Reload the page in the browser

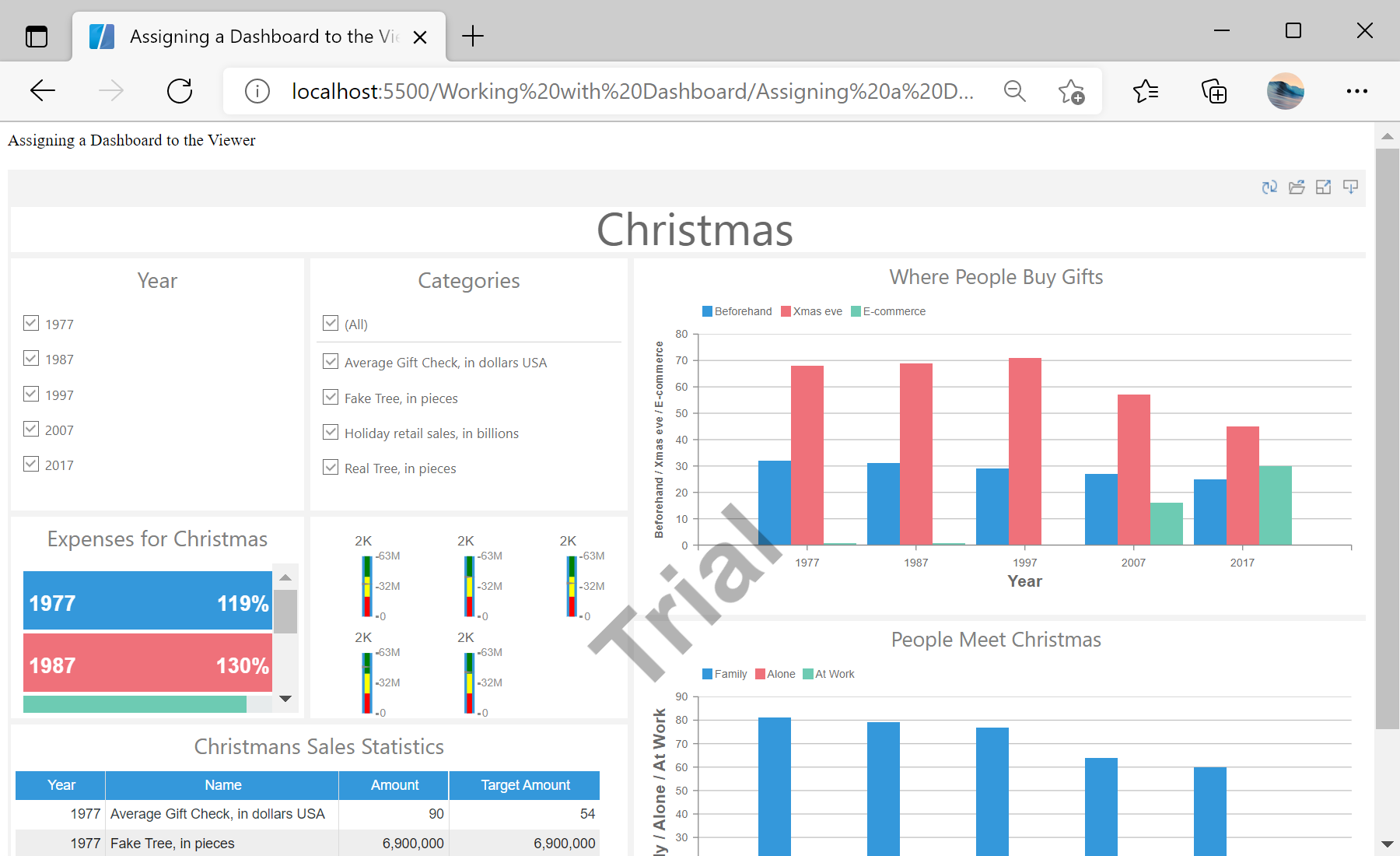tap(179, 90)
